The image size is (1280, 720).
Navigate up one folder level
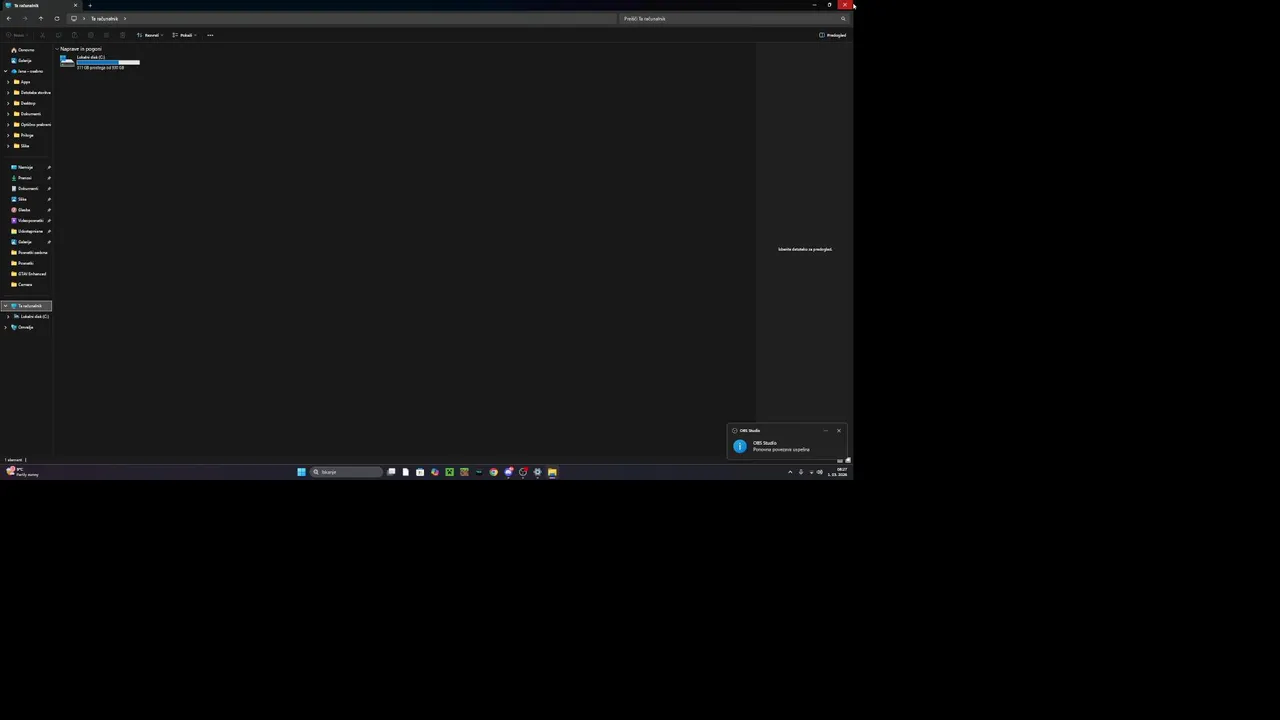pos(40,18)
